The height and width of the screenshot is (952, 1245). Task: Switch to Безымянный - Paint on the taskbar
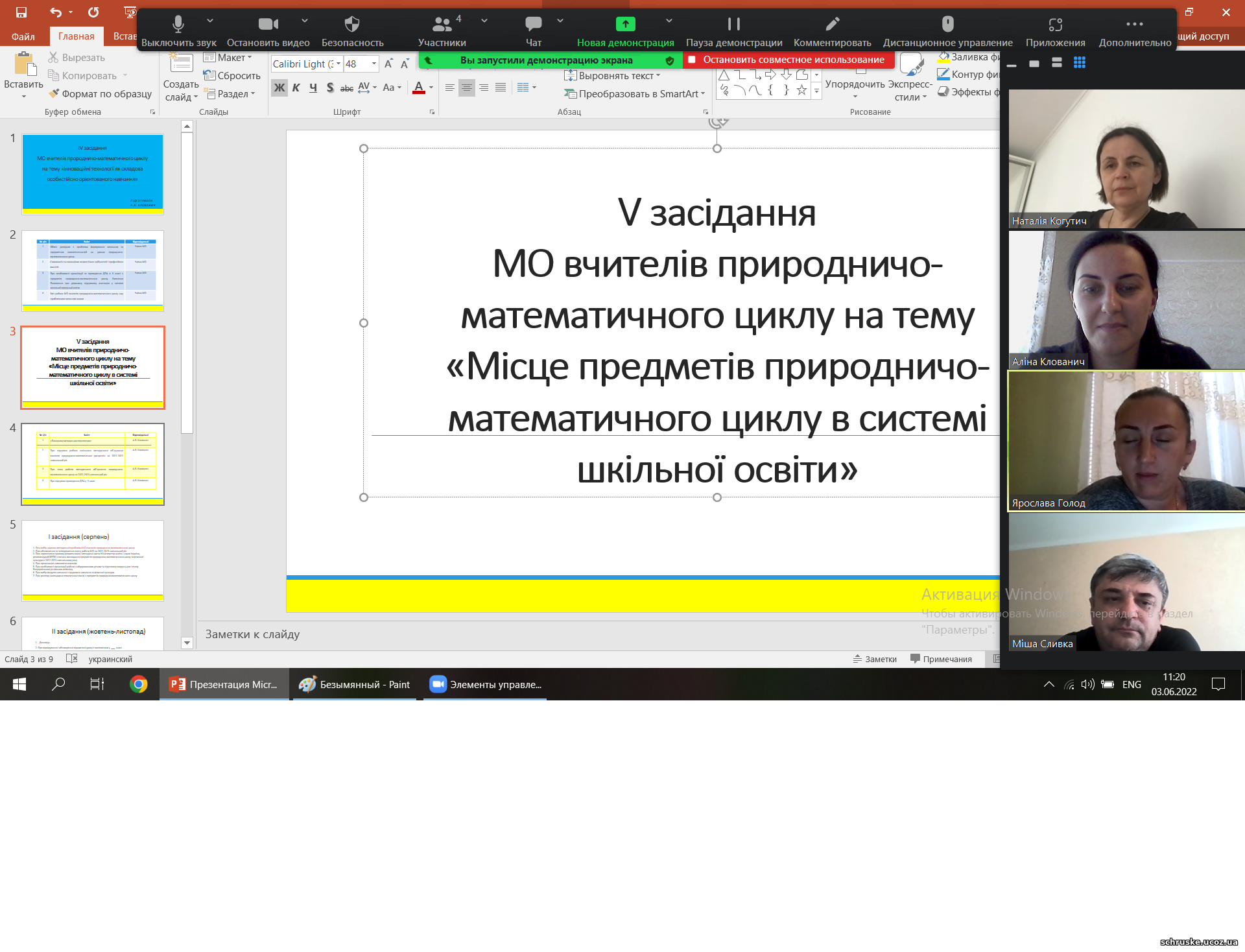click(x=355, y=684)
